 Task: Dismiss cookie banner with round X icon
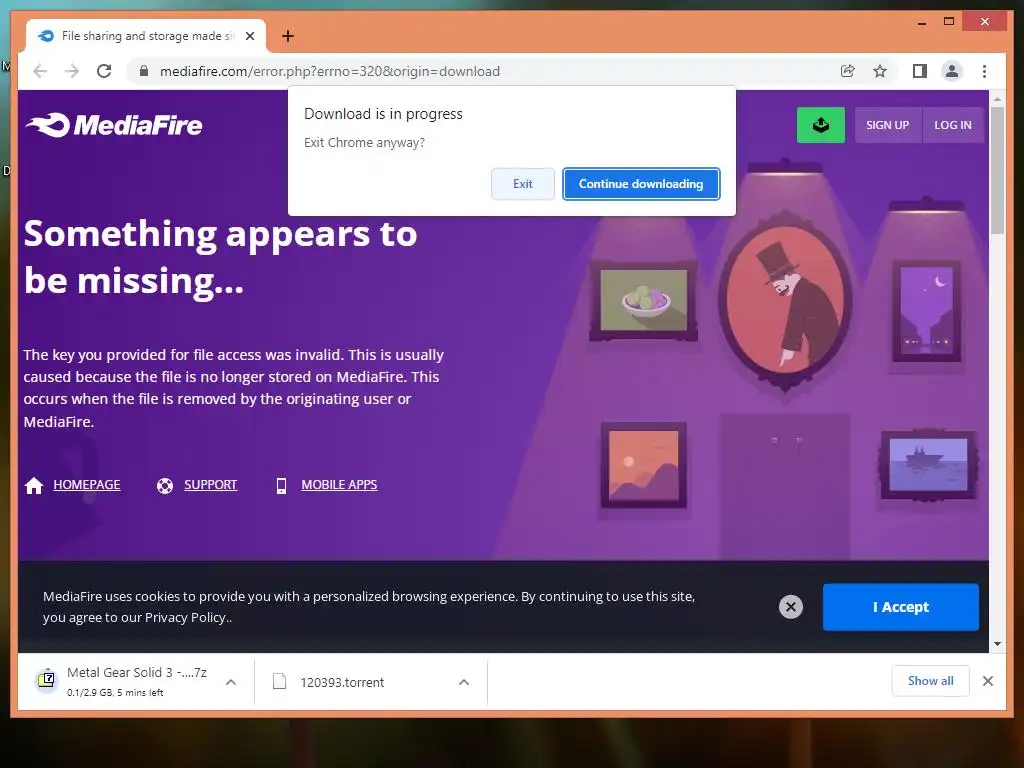pos(790,607)
